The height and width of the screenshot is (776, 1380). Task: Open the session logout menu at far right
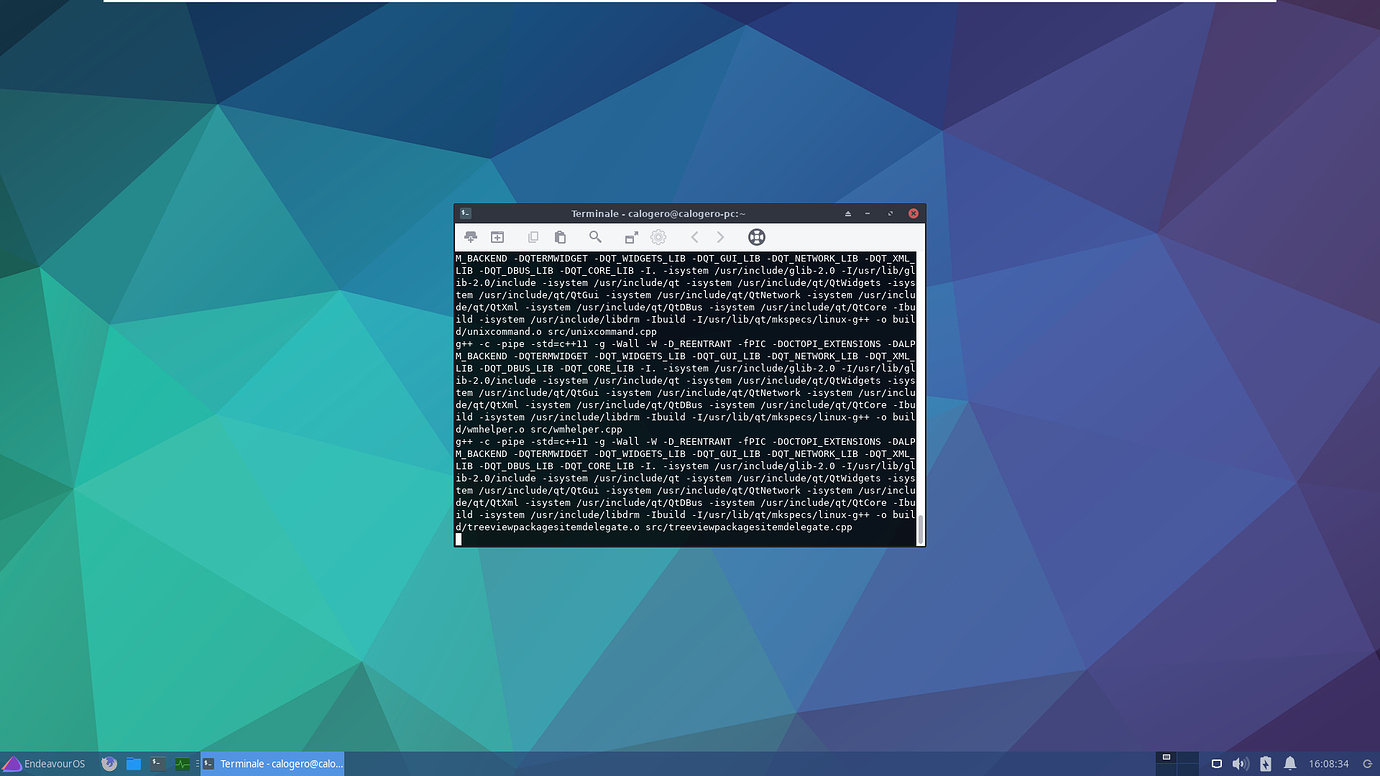click(x=1369, y=763)
